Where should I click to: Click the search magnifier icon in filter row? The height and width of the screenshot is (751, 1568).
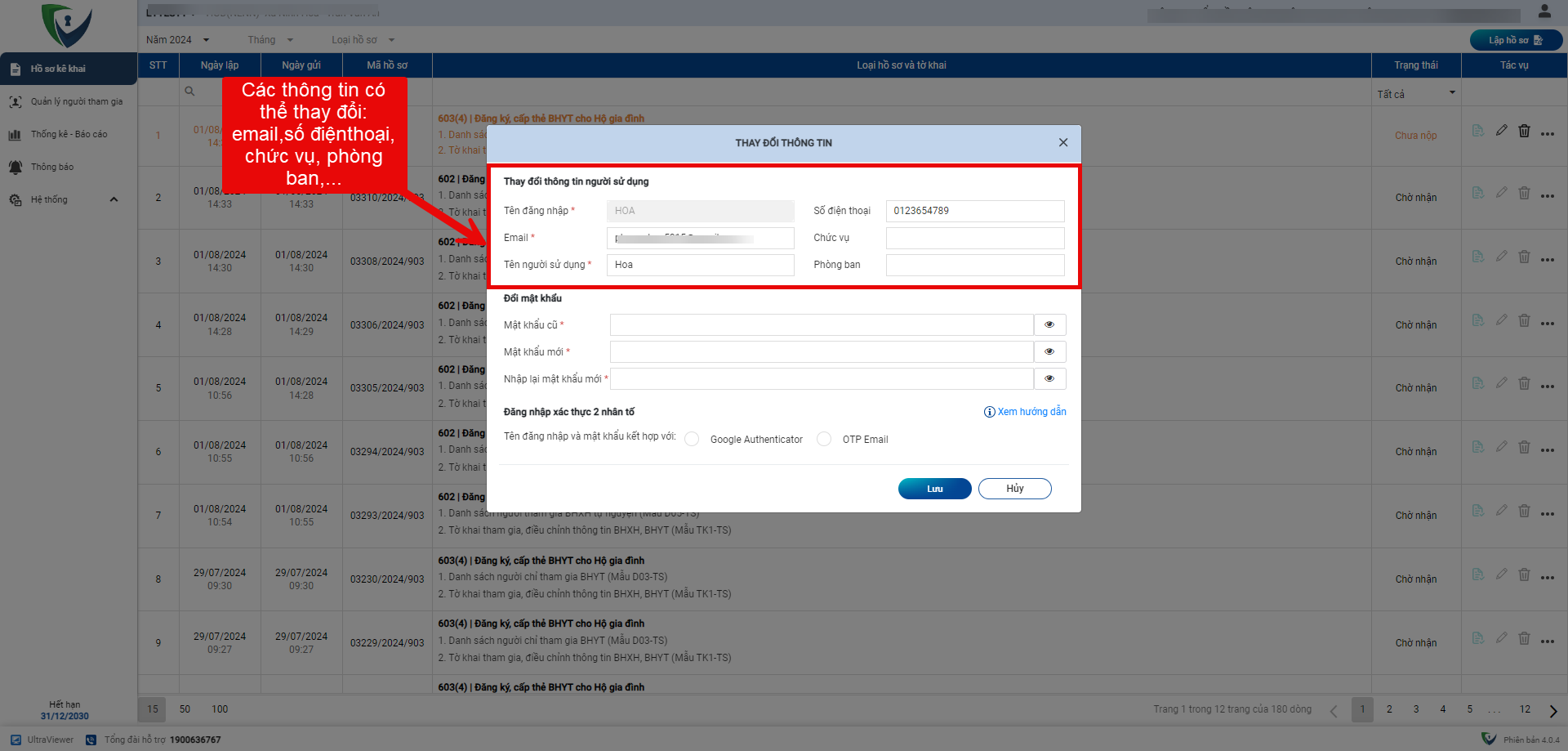point(189,92)
